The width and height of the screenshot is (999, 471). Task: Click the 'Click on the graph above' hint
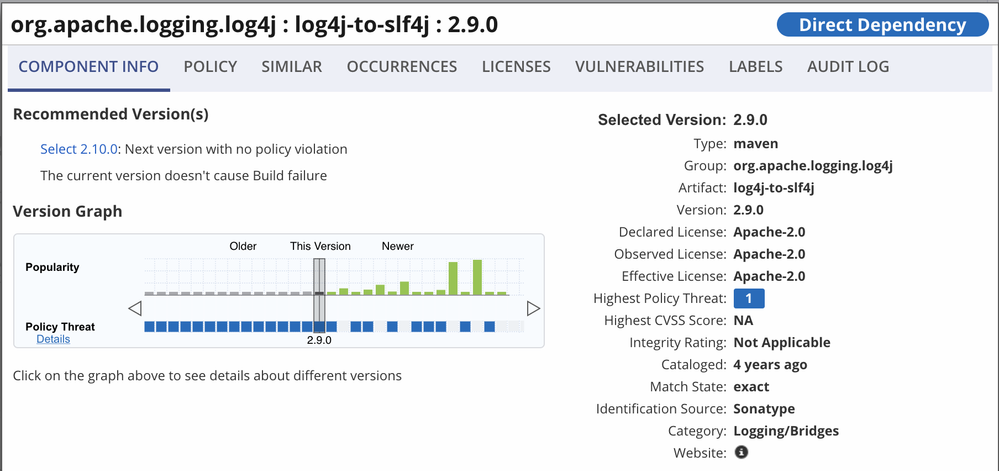pyautogui.click(x=207, y=375)
